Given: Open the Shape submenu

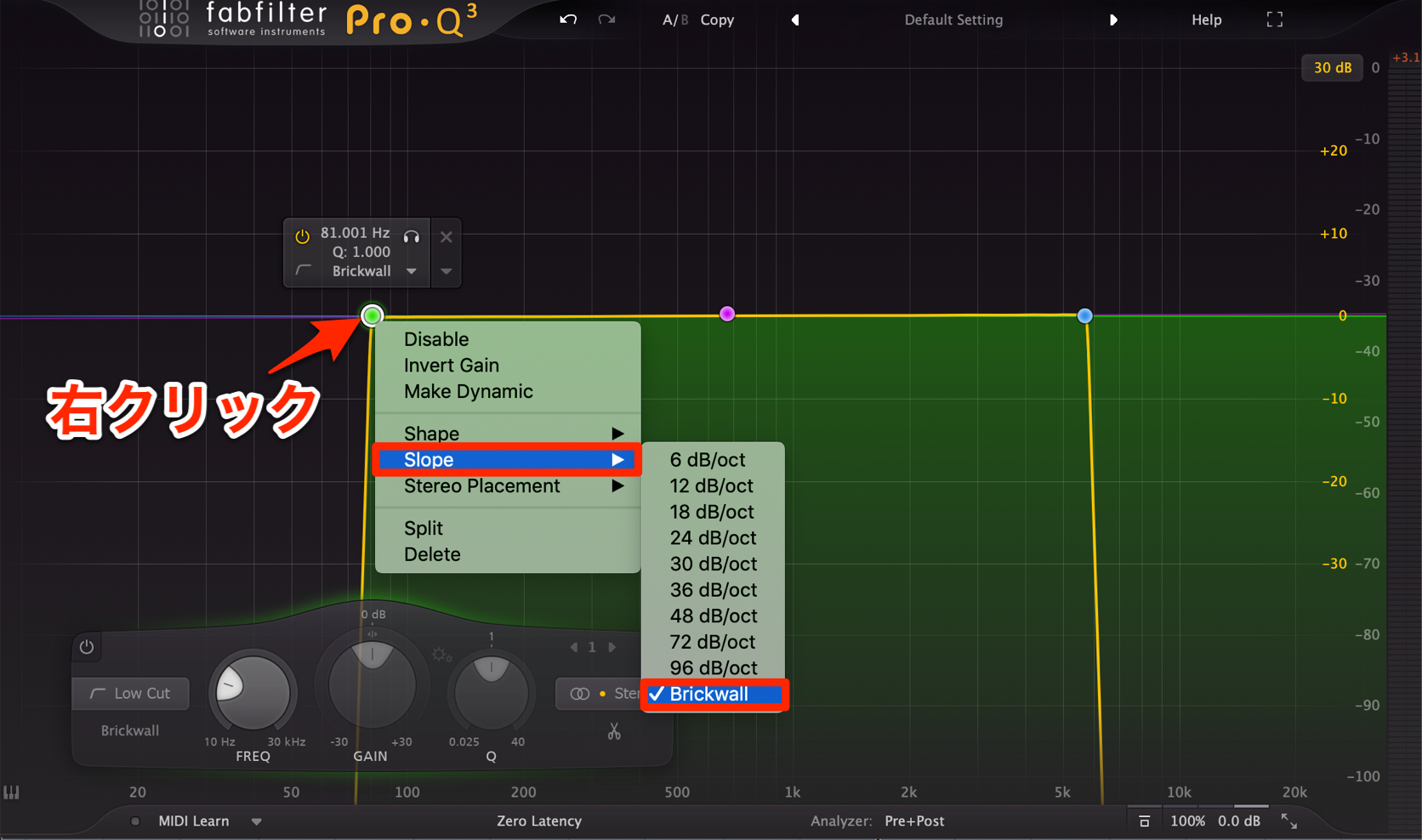Looking at the screenshot, I should [508, 434].
